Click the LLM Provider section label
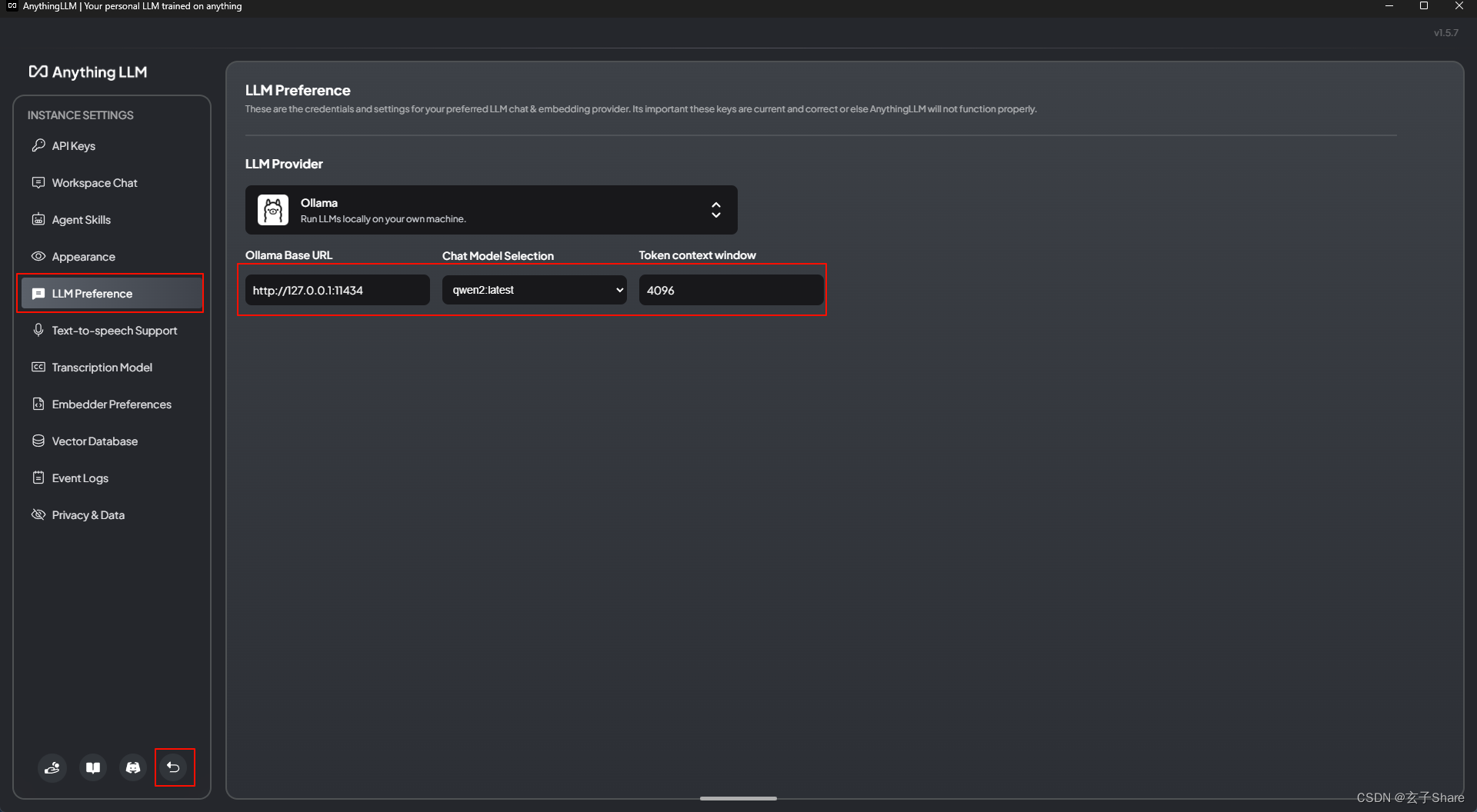 click(284, 164)
